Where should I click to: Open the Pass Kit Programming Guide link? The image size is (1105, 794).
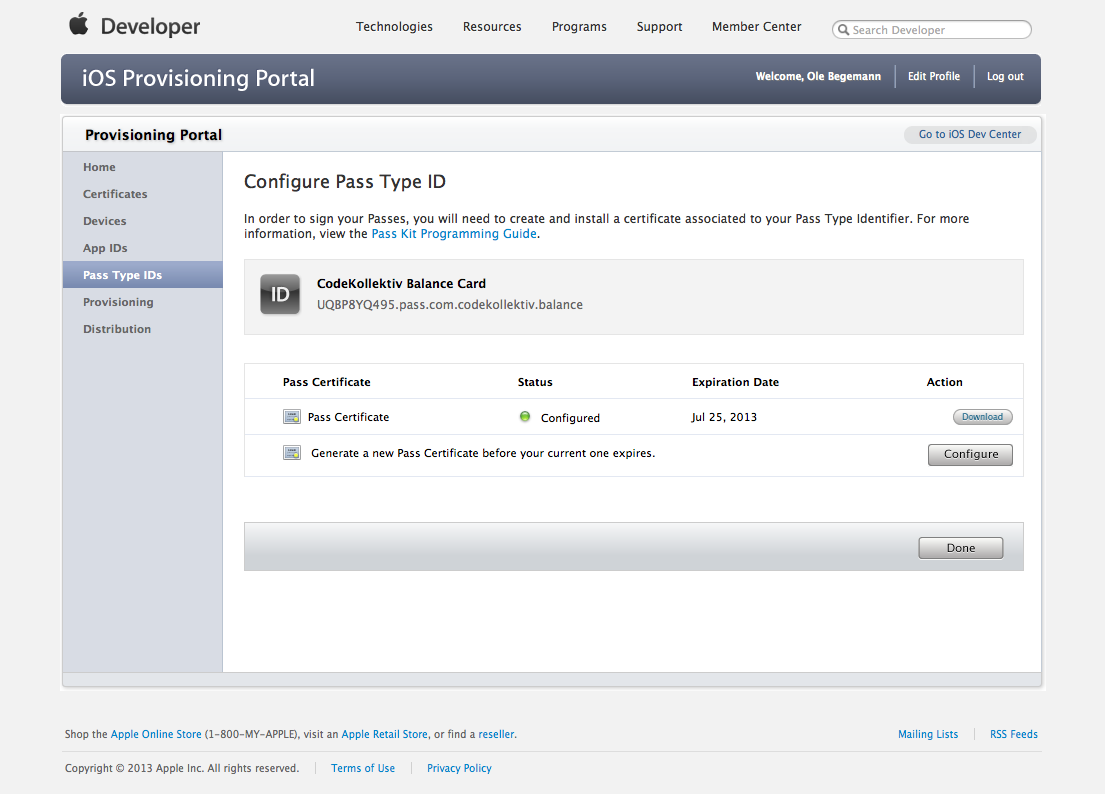pos(454,234)
